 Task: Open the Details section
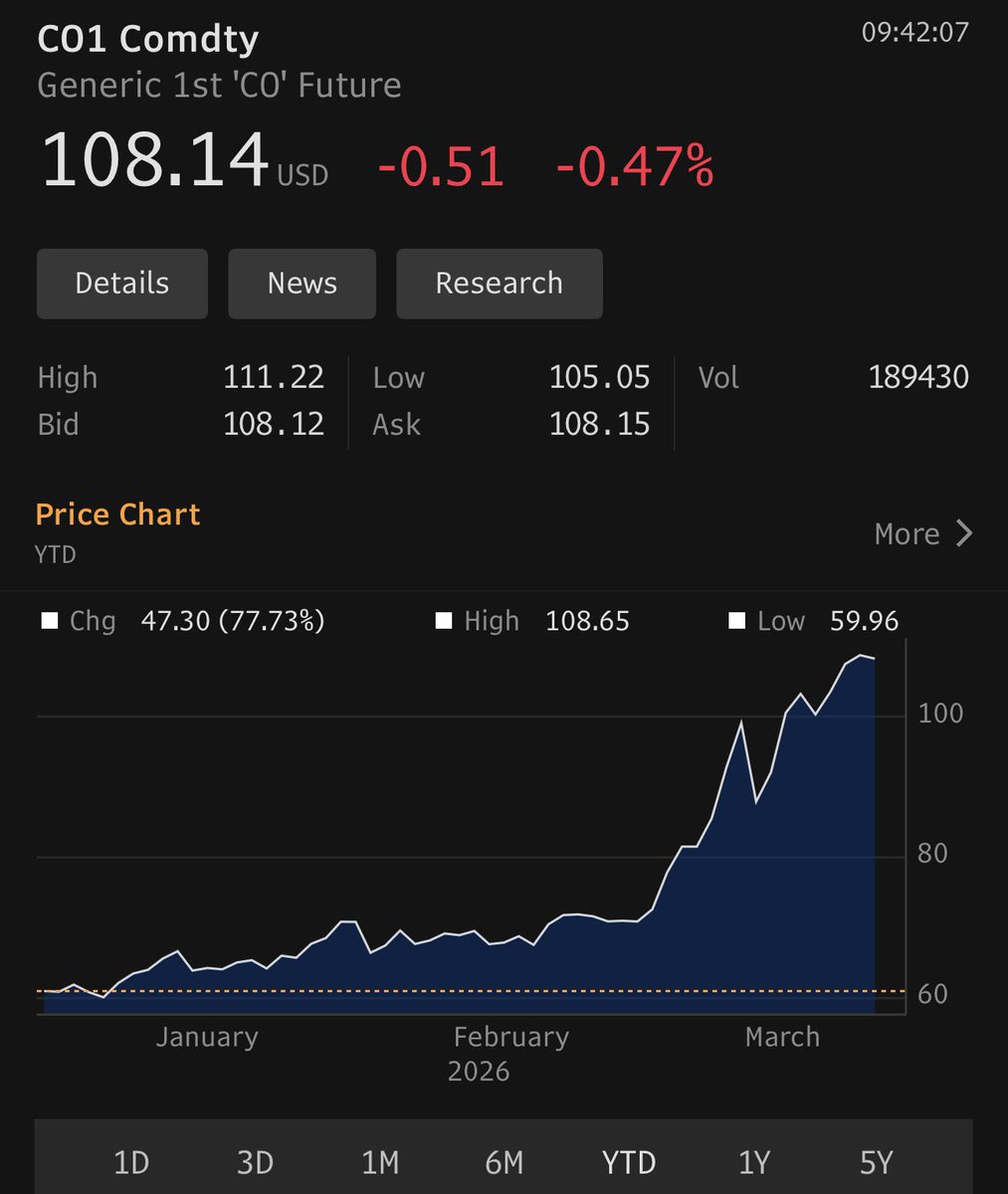pos(122,284)
